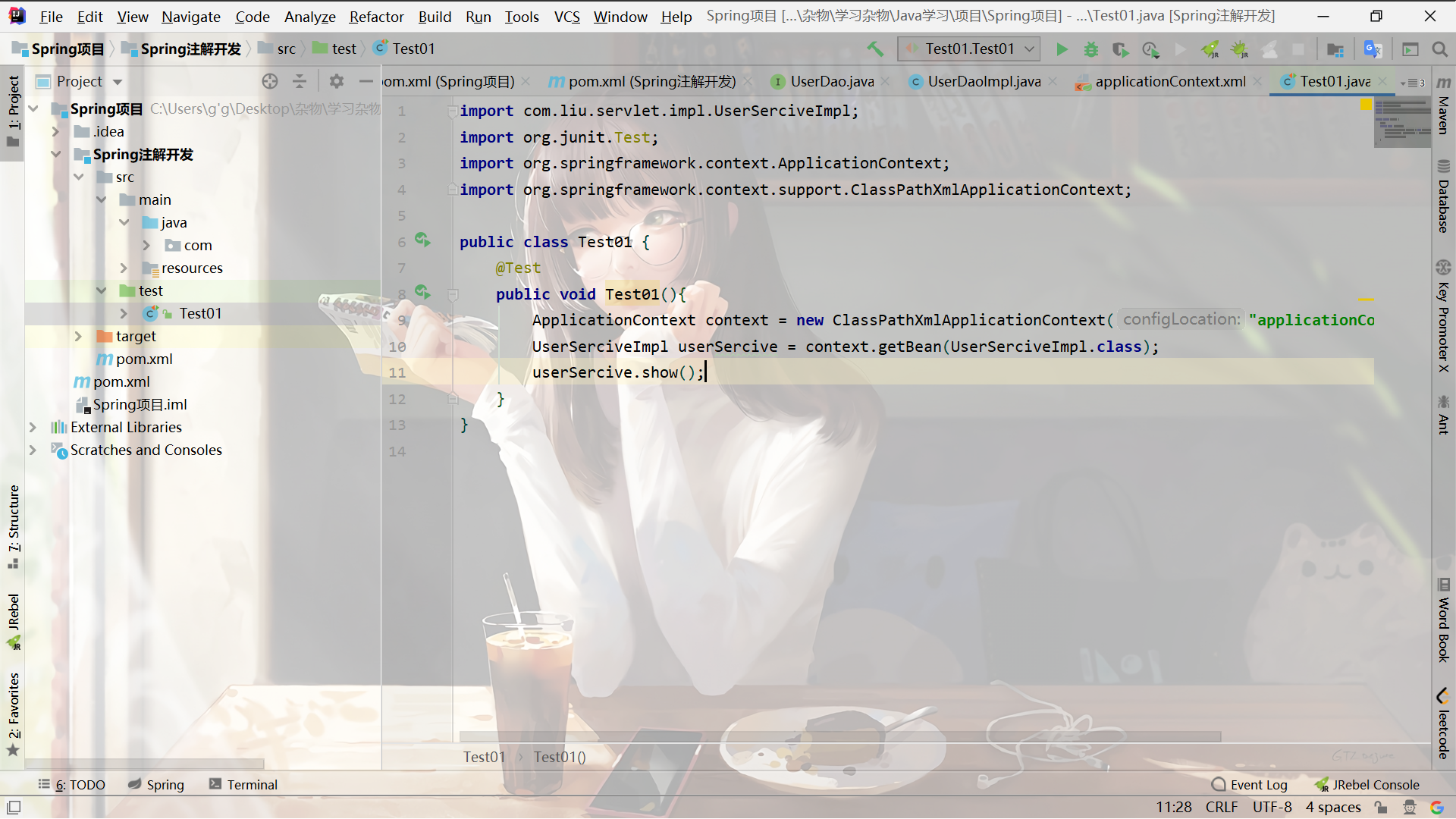This screenshot has height=819, width=1456.
Task: Debug with JRebel bug icon
Action: pos(1240,49)
